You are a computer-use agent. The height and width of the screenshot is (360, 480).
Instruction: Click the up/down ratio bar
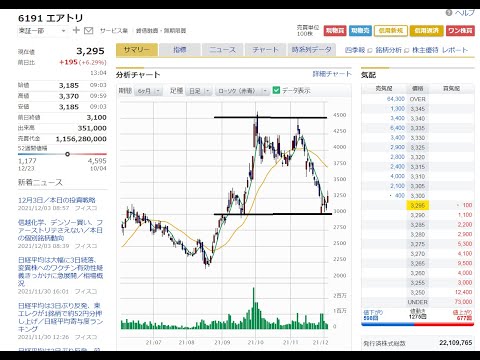tap(417, 324)
